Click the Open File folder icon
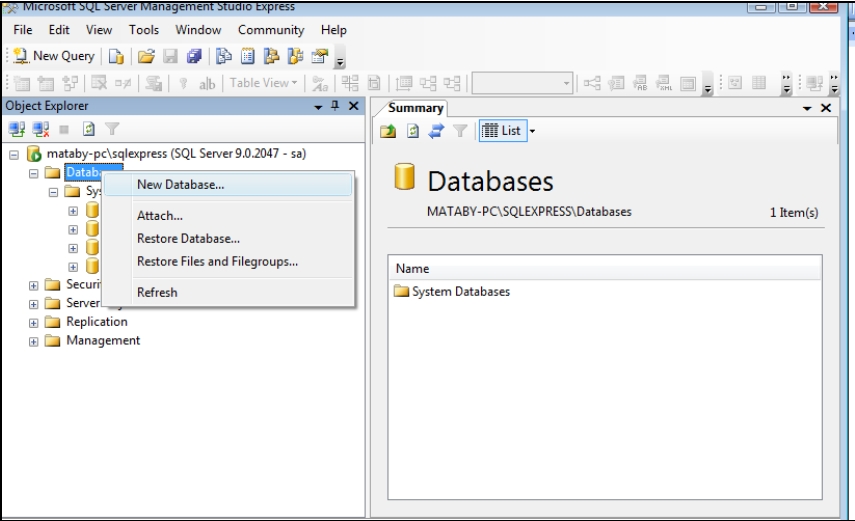 146,56
